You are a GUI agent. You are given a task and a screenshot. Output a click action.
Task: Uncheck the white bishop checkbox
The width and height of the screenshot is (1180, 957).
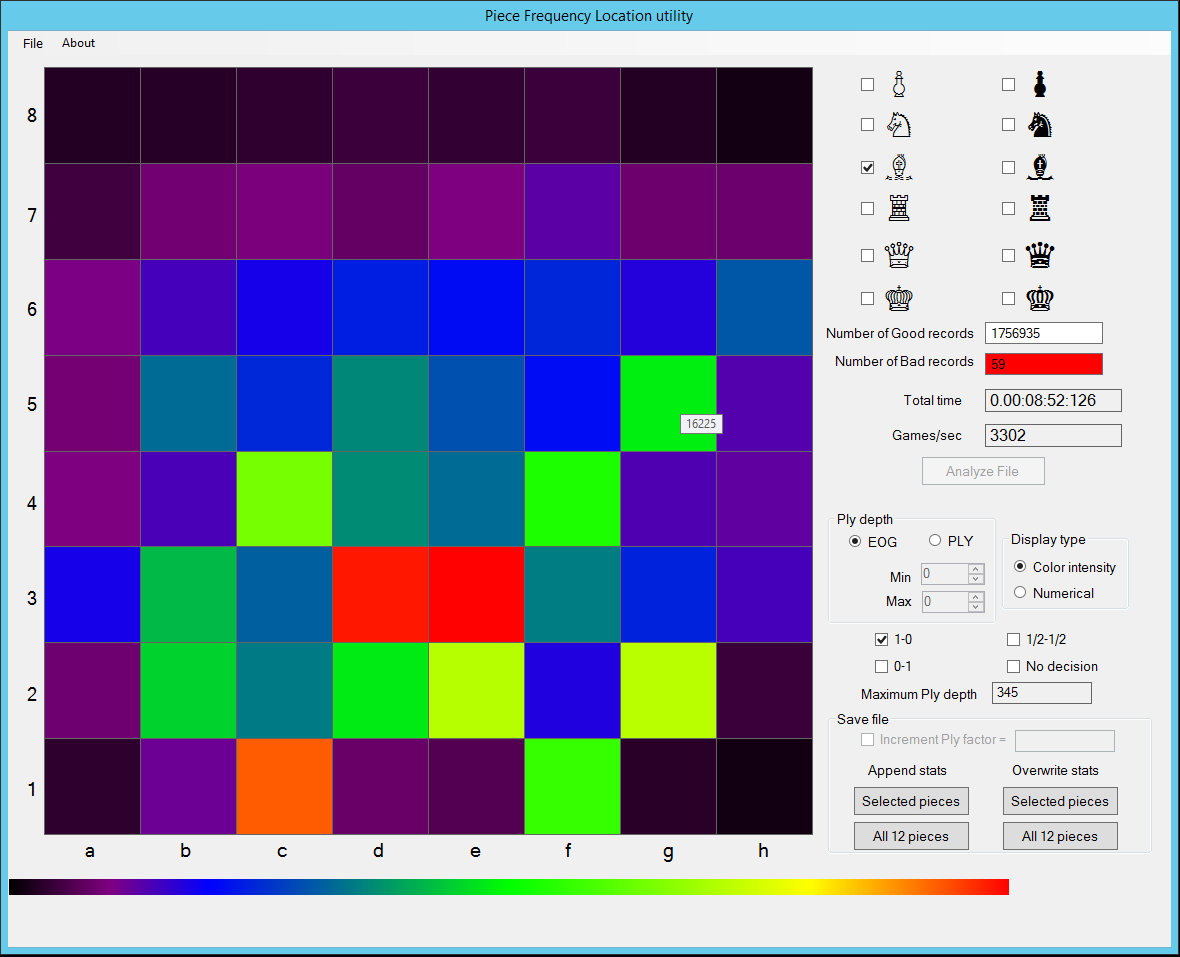[868, 168]
